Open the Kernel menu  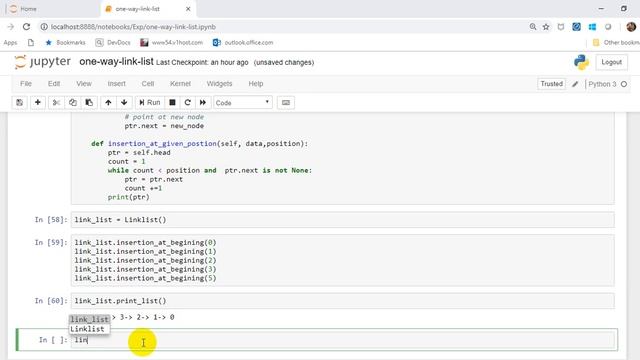(180, 84)
